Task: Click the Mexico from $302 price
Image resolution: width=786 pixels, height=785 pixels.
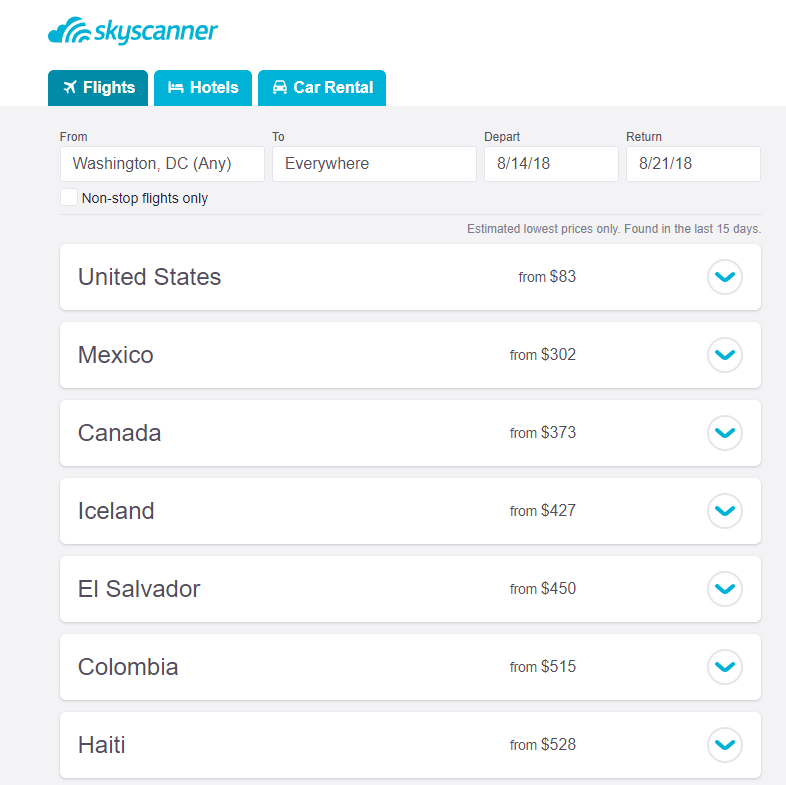Action: pyautogui.click(x=543, y=355)
